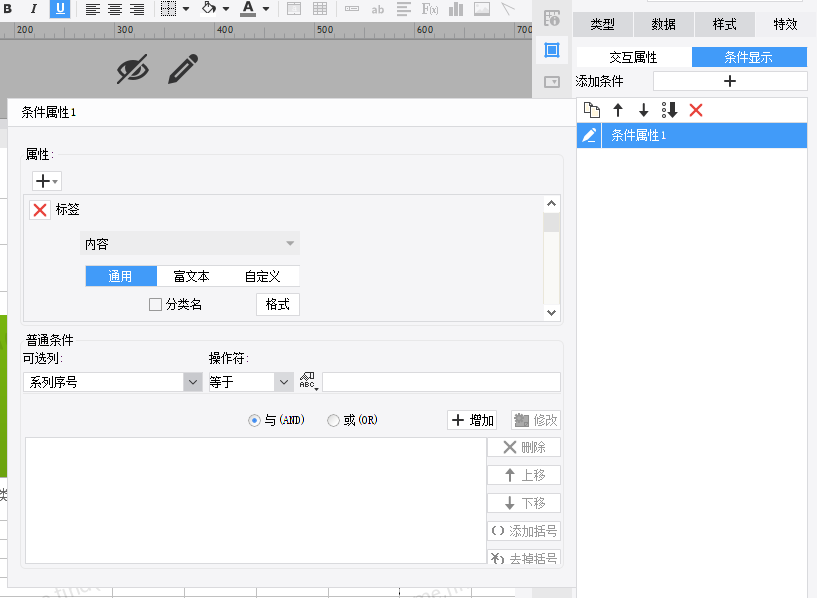Click the 上移 button
Screen dimensions: 817x598
click(x=524, y=475)
